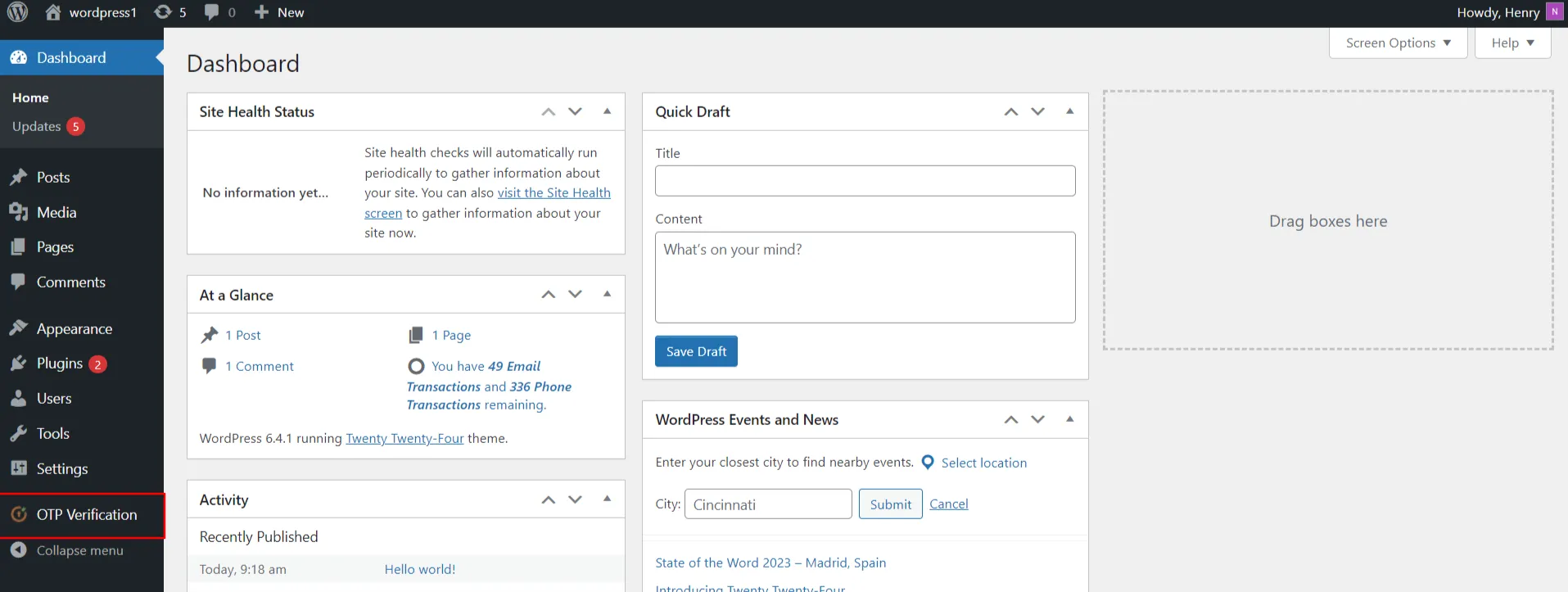Click the Pages icon in sidebar
Viewport: 1568px width, 592px height.
click(x=18, y=246)
